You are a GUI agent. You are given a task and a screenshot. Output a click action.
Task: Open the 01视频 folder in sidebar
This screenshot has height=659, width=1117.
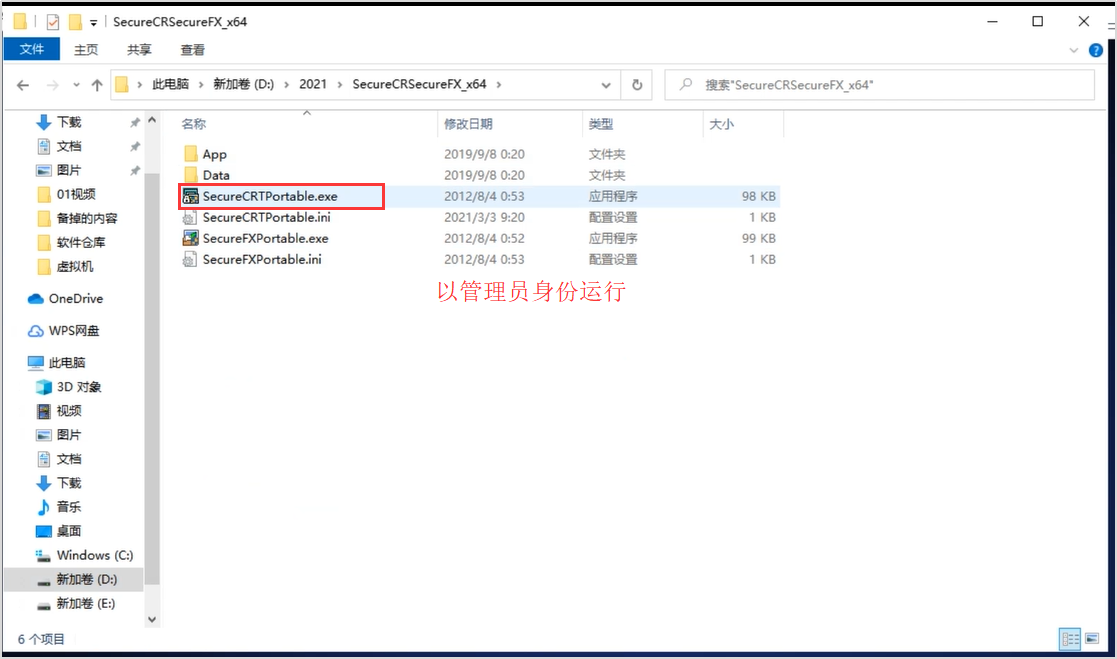pyautogui.click(x=76, y=194)
